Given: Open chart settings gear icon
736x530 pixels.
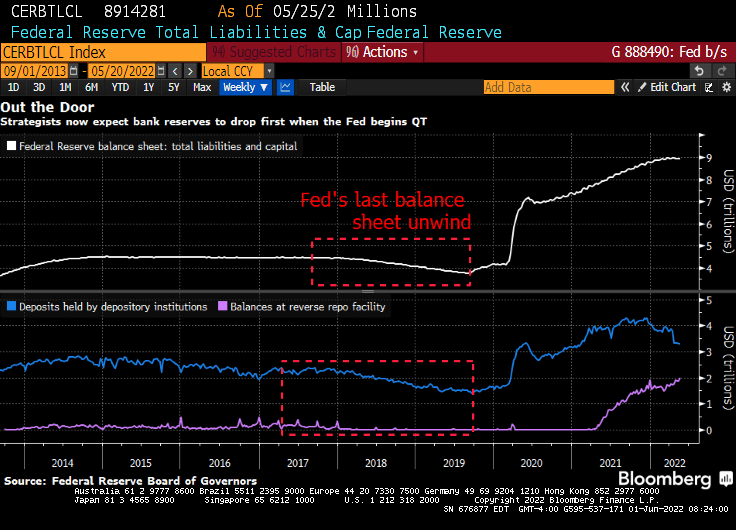Looking at the screenshot, I should click(726, 87).
